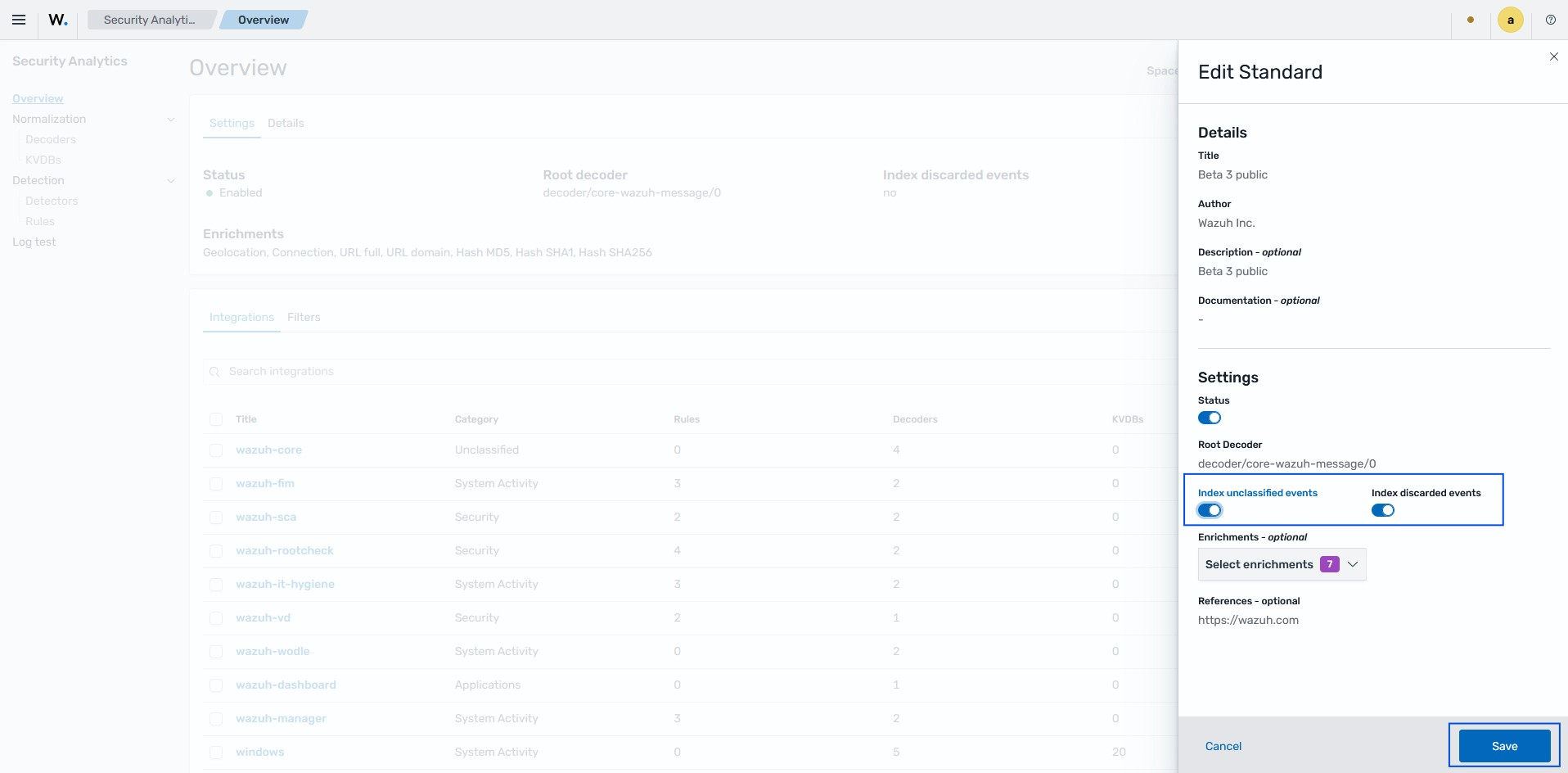Save the standard changes
Image resolution: width=1568 pixels, height=773 pixels.
click(1504, 746)
